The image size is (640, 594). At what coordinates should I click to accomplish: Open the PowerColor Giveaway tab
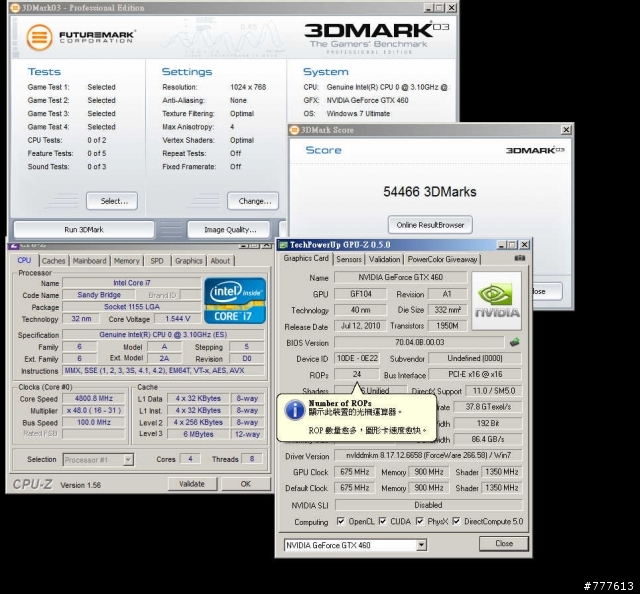[442, 259]
